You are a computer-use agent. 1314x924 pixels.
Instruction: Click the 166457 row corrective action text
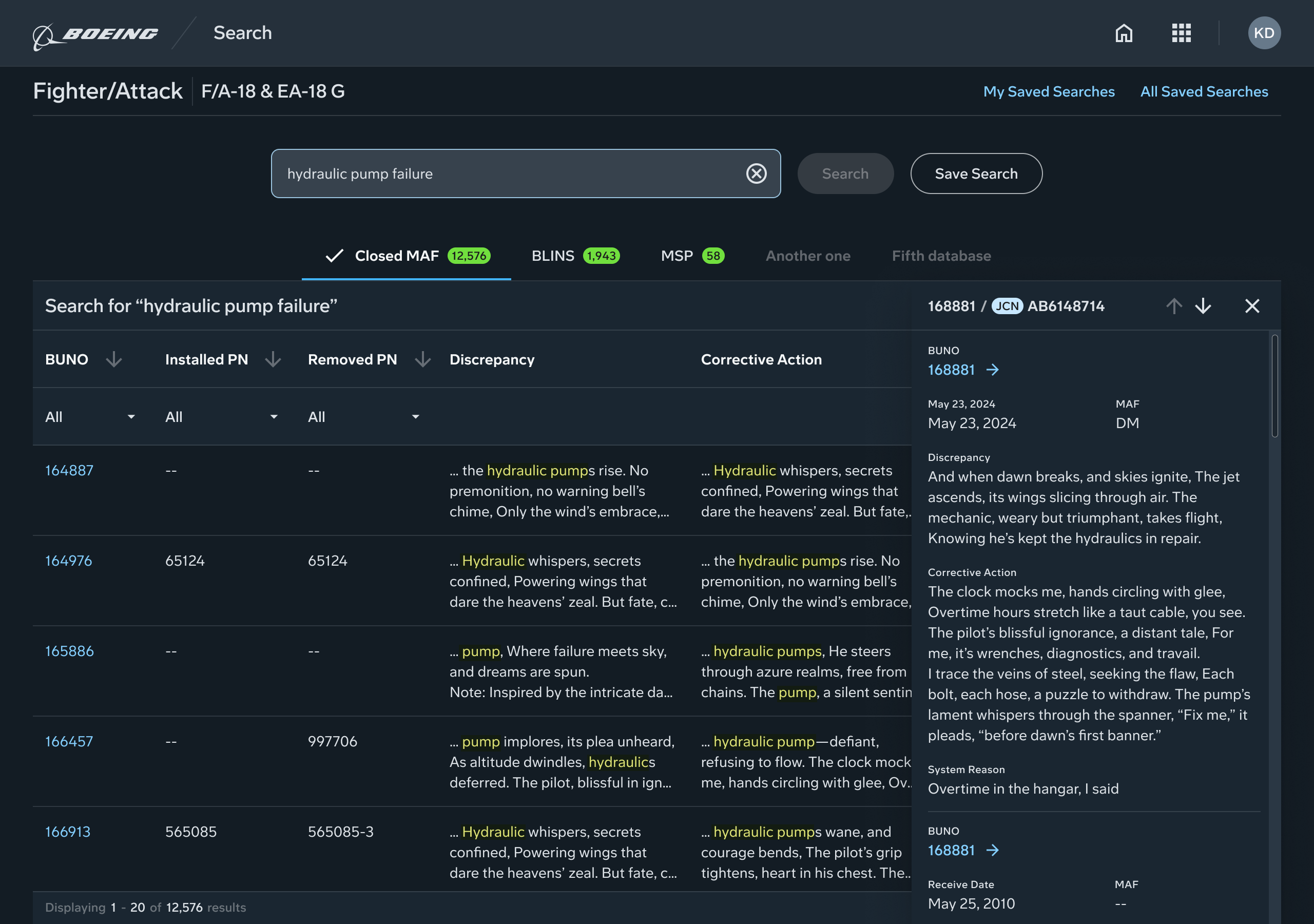(x=806, y=763)
